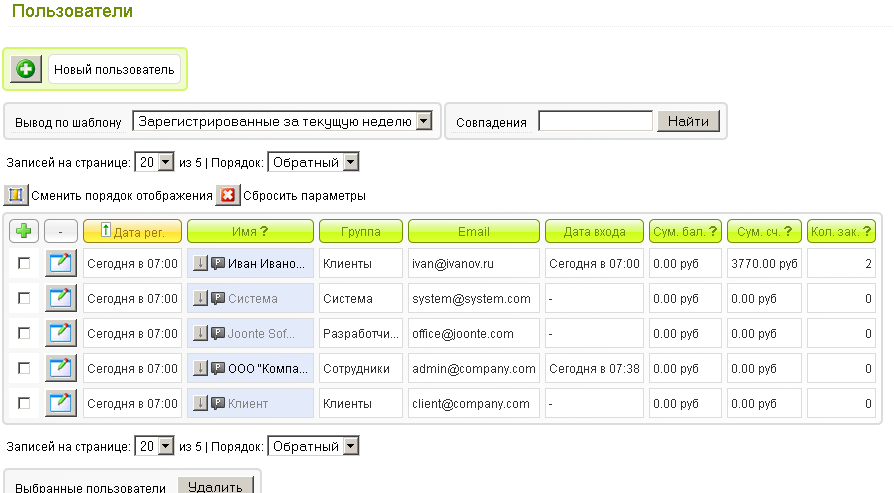The width and height of the screenshot is (894, 493).
Task: Click Сегодня в 07:38 login date cell
Action: pyautogui.click(x=594, y=368)
